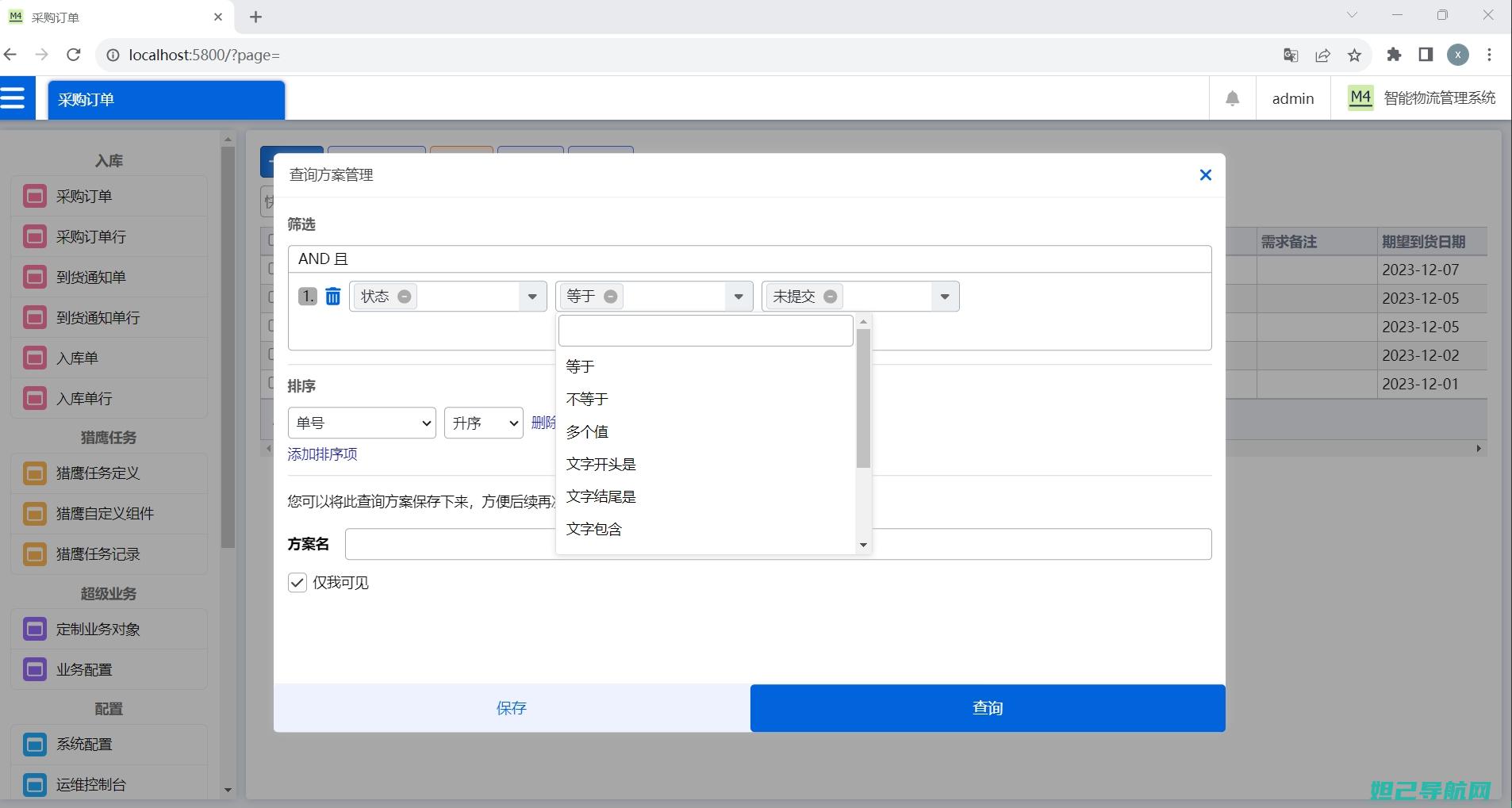Remove the 状态 tag with its minus icon

coord(405,297)
